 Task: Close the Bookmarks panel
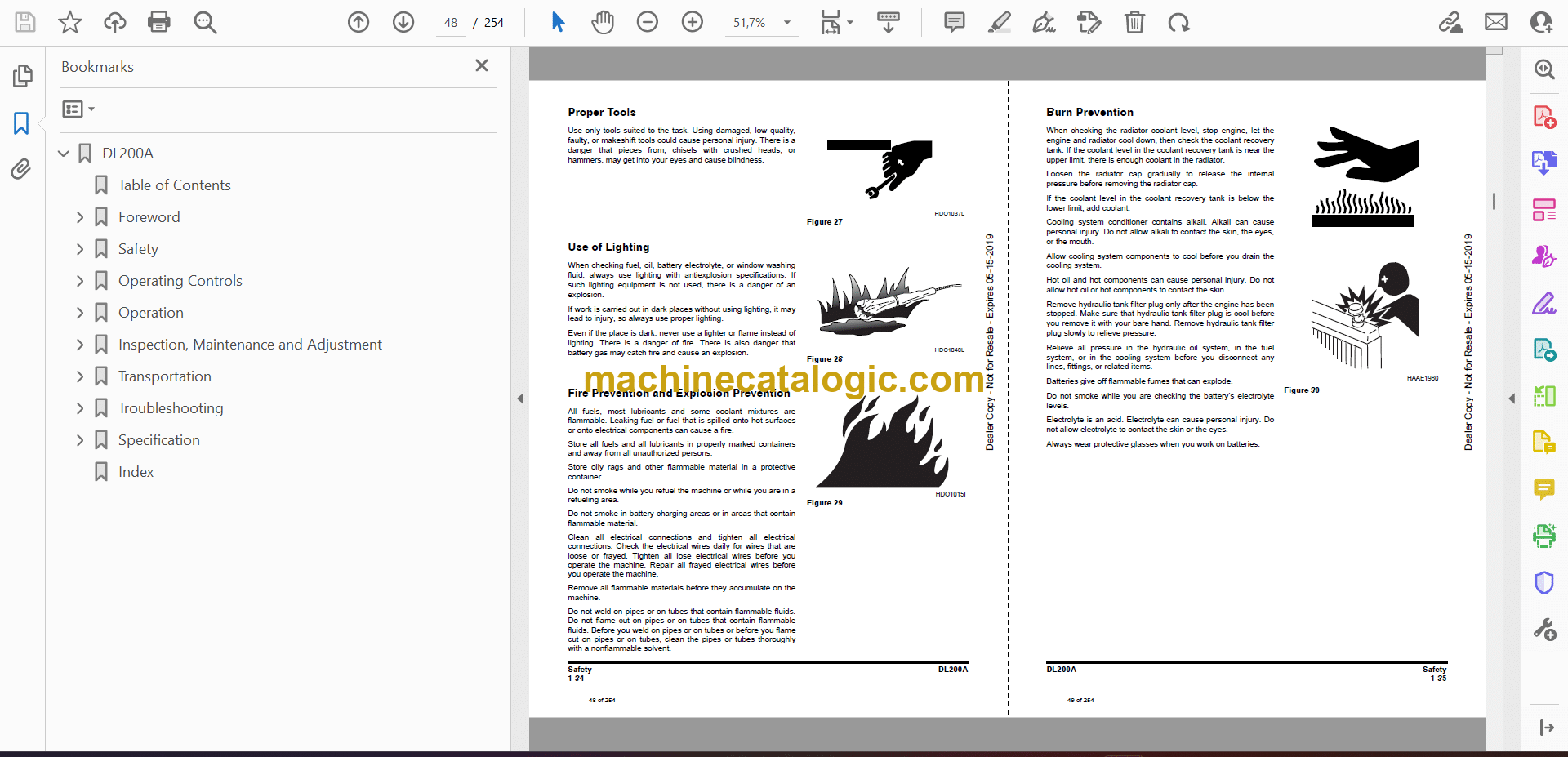pos(482,65)
